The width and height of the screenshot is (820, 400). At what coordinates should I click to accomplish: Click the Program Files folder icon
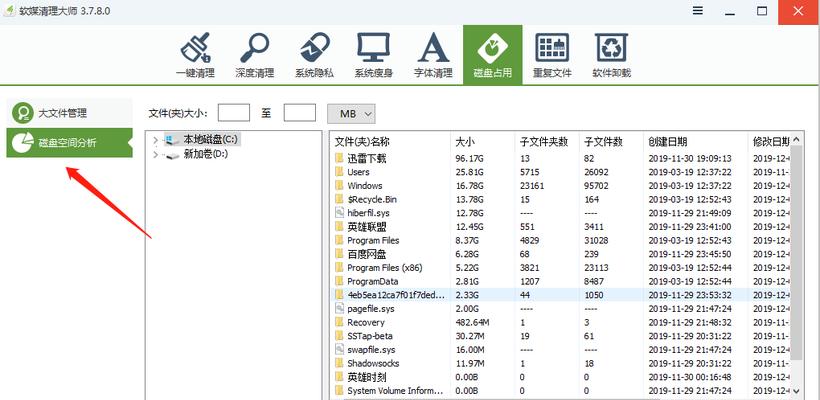(339, 241)
